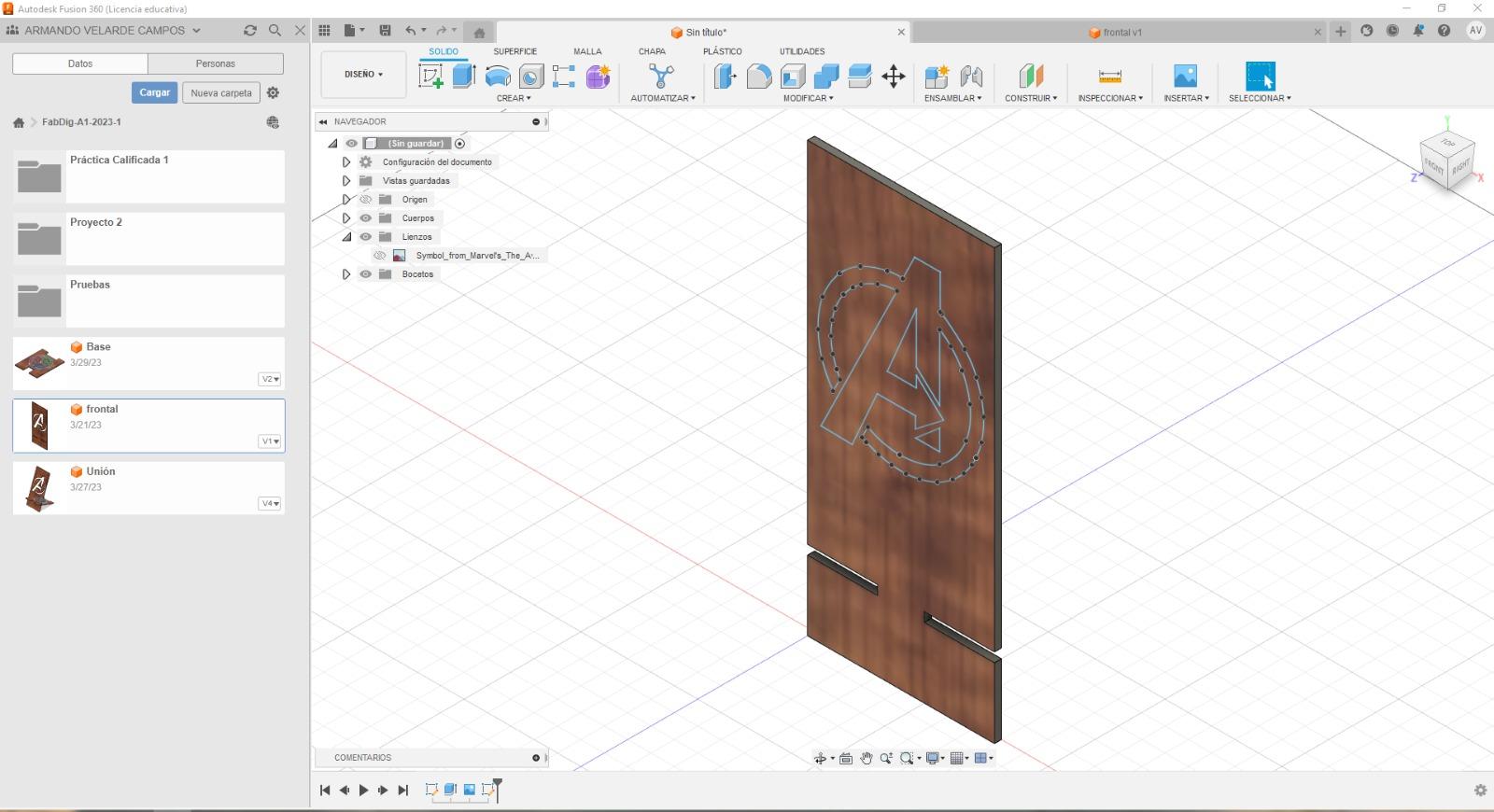The width and height of the screenshot is (1494, 812).
Task: Switch to the UTILIDADES tab
Action: tap(802, 52)
